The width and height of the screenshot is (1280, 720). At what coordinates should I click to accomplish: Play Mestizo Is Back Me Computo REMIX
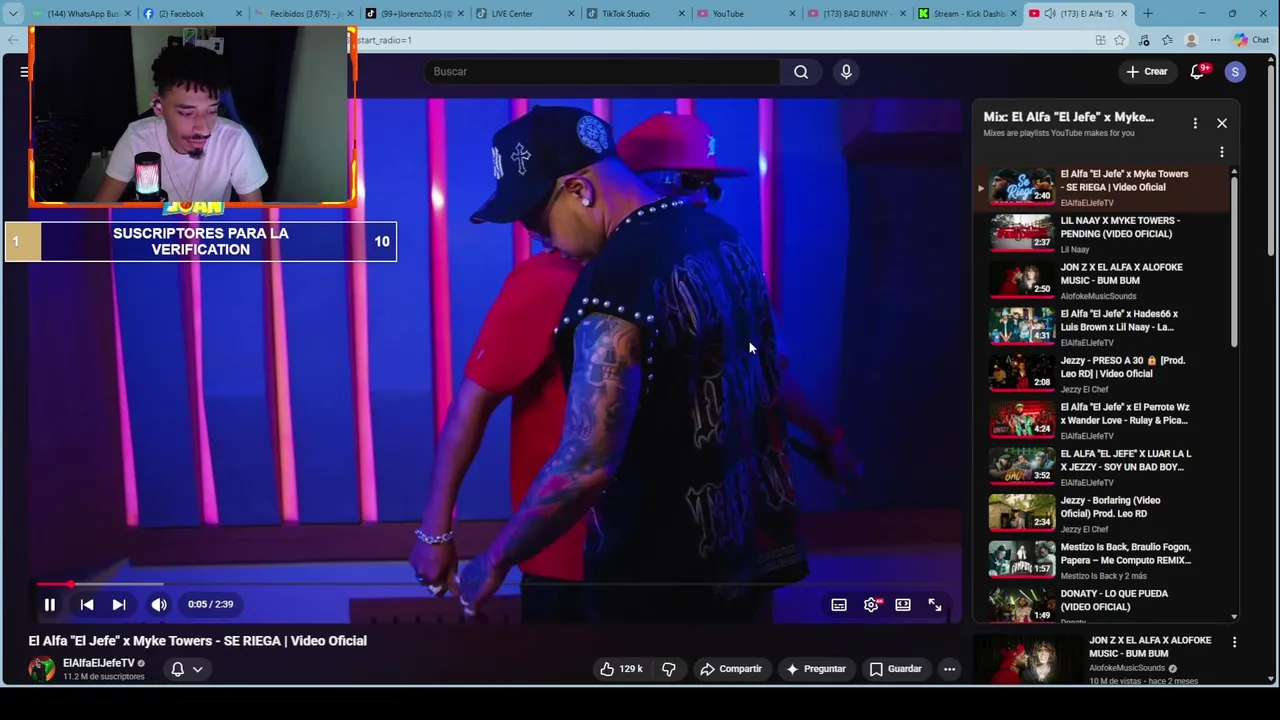click(x=1100, y=561)
